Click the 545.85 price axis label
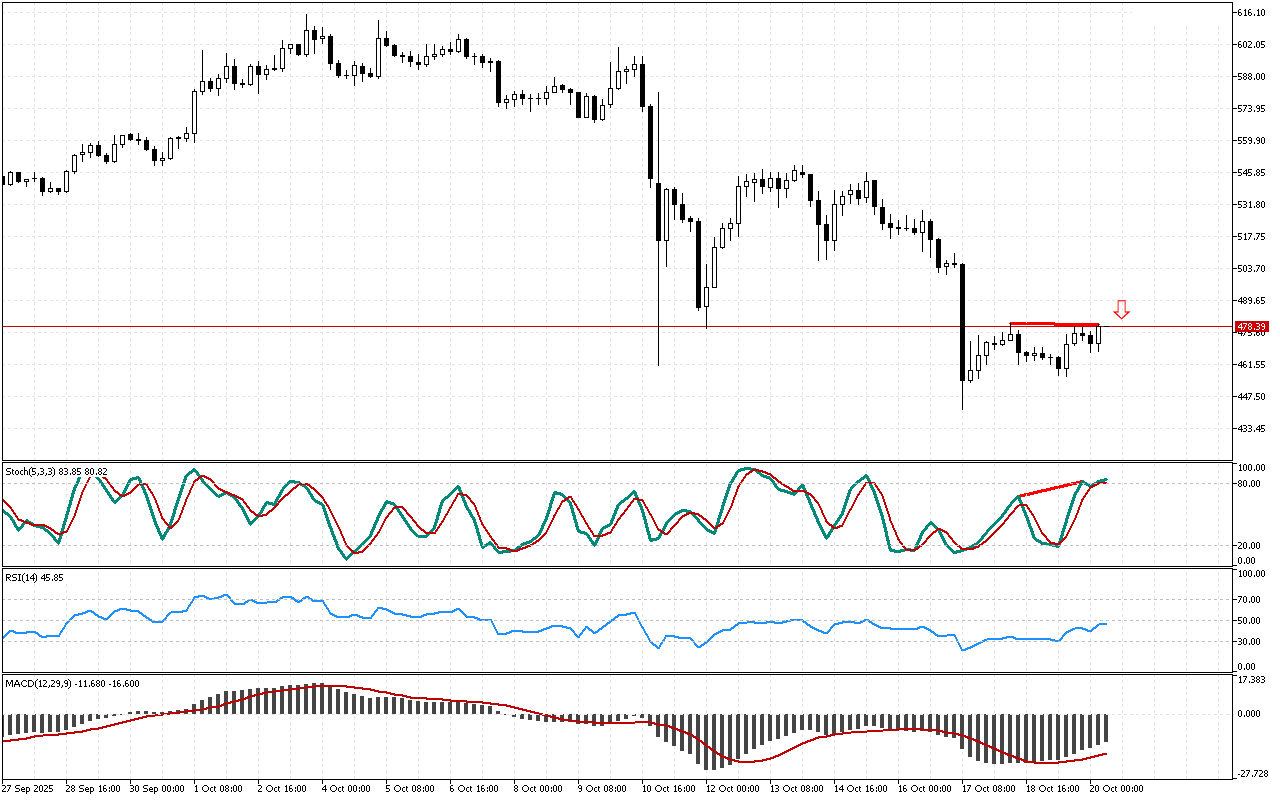The image size is (1280, 800). (1251, 172)
